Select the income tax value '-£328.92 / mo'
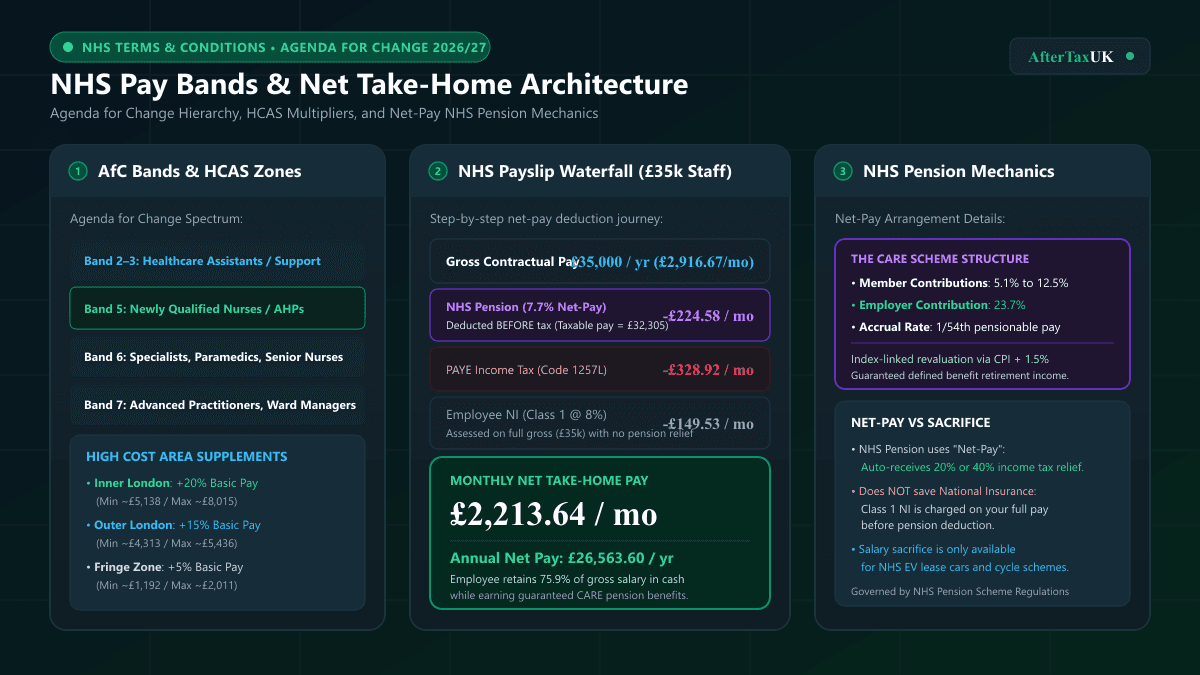Image resolution: width=1200 pixels, height=675 pixels. coord(708,370)
